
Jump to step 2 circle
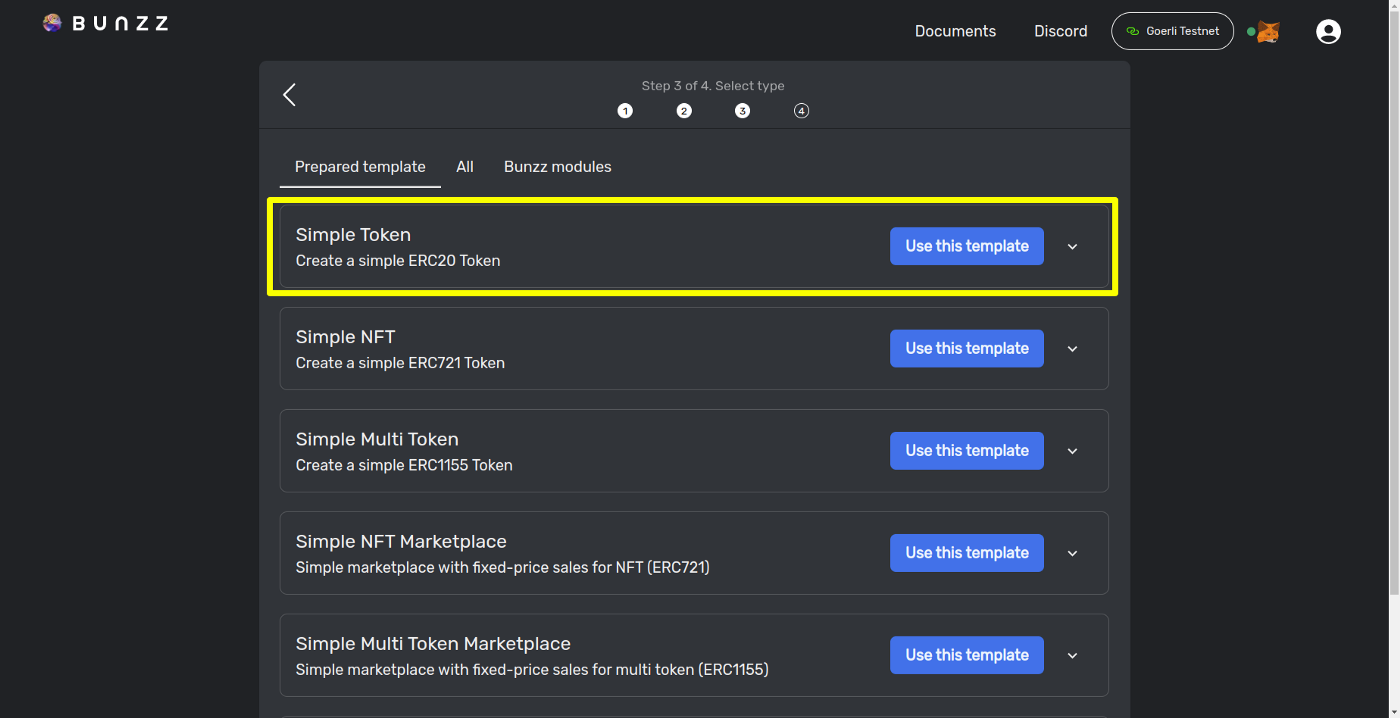click(684, 111)
